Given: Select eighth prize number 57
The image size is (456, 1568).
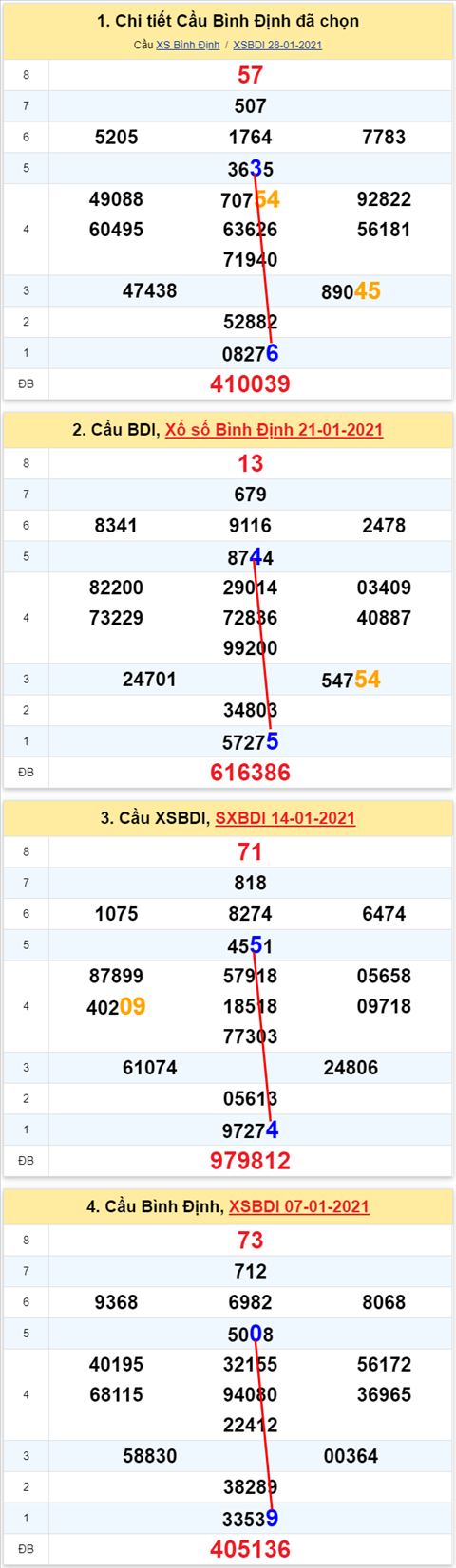Looking at the screenshot, I should click(x=250, y=75).
